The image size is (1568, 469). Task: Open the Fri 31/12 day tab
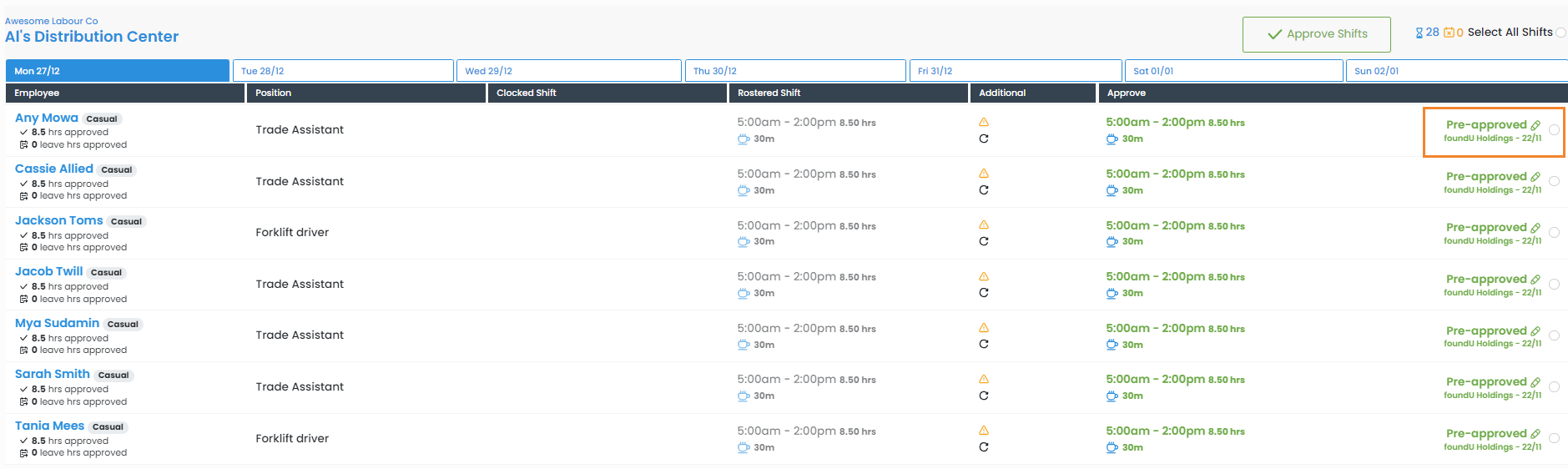tap(1015, 71)
